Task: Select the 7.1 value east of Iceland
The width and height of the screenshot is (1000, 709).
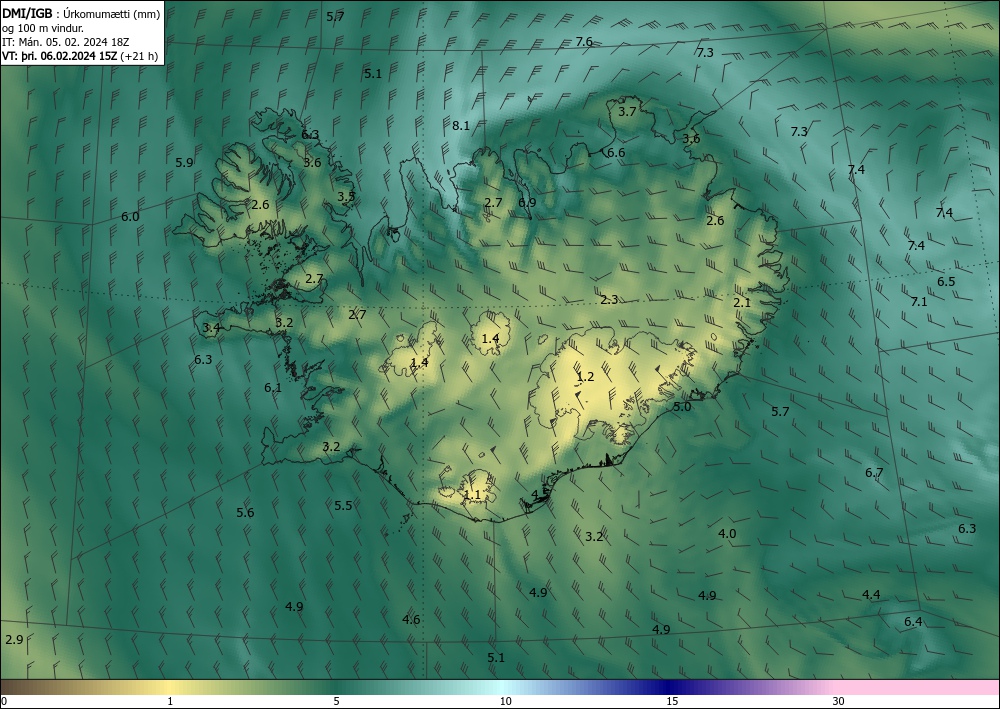Action: tap(919, 302)
